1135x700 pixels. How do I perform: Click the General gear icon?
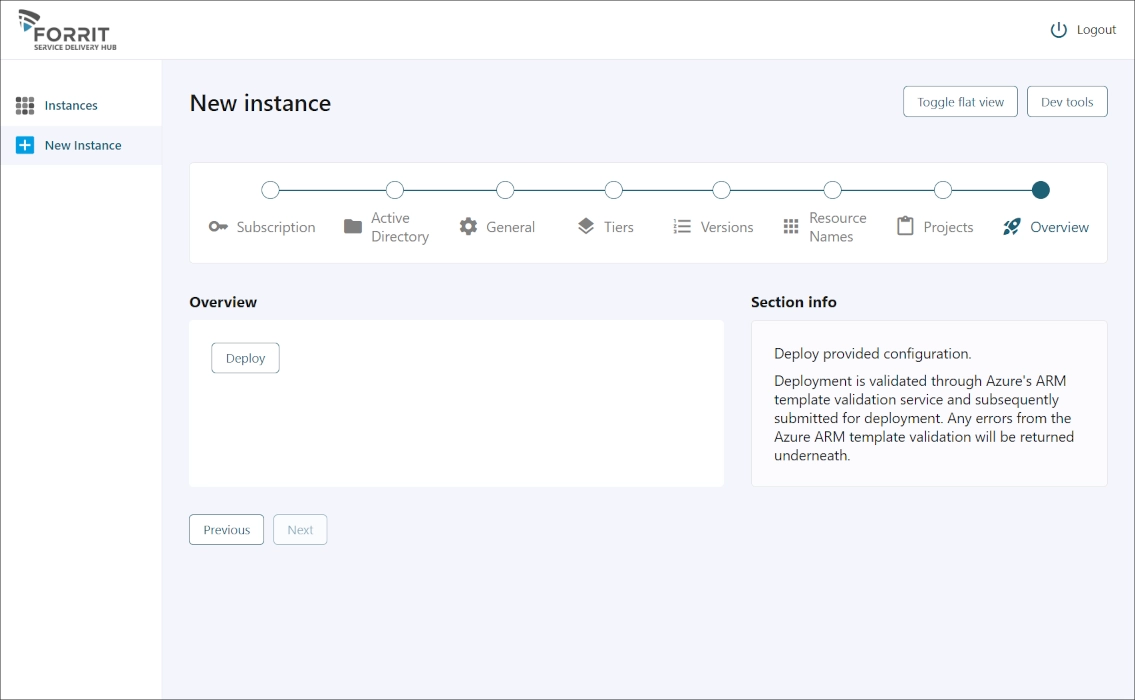click(468, 227)
